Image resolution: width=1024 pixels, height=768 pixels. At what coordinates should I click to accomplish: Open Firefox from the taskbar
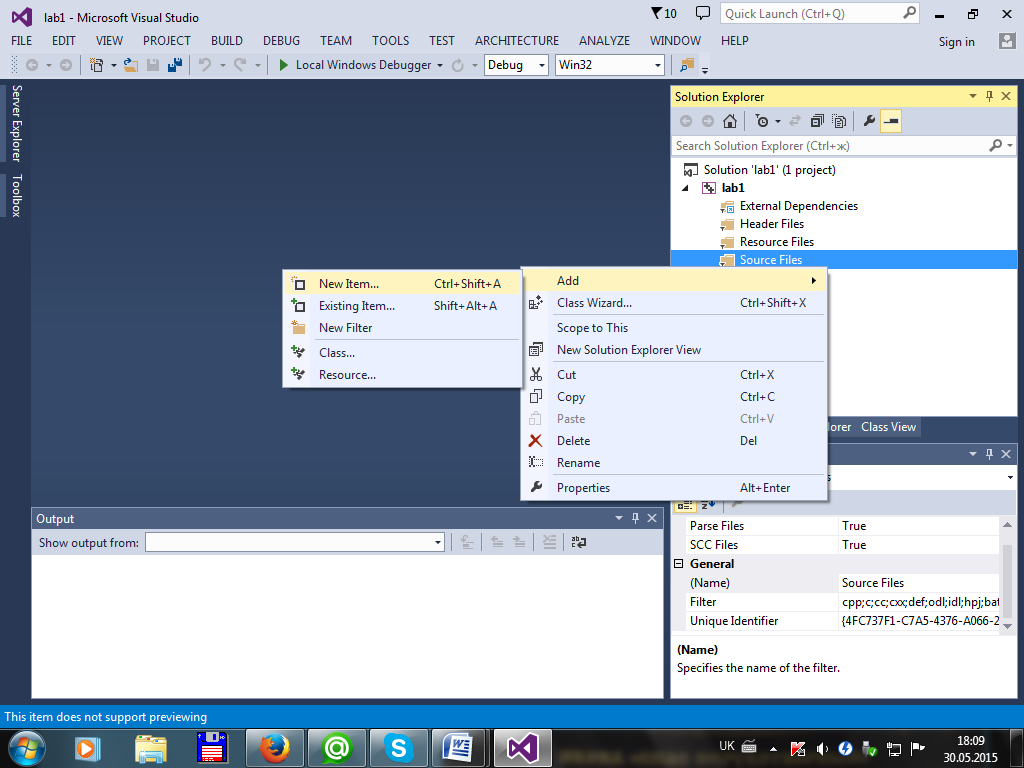(275, 748)
